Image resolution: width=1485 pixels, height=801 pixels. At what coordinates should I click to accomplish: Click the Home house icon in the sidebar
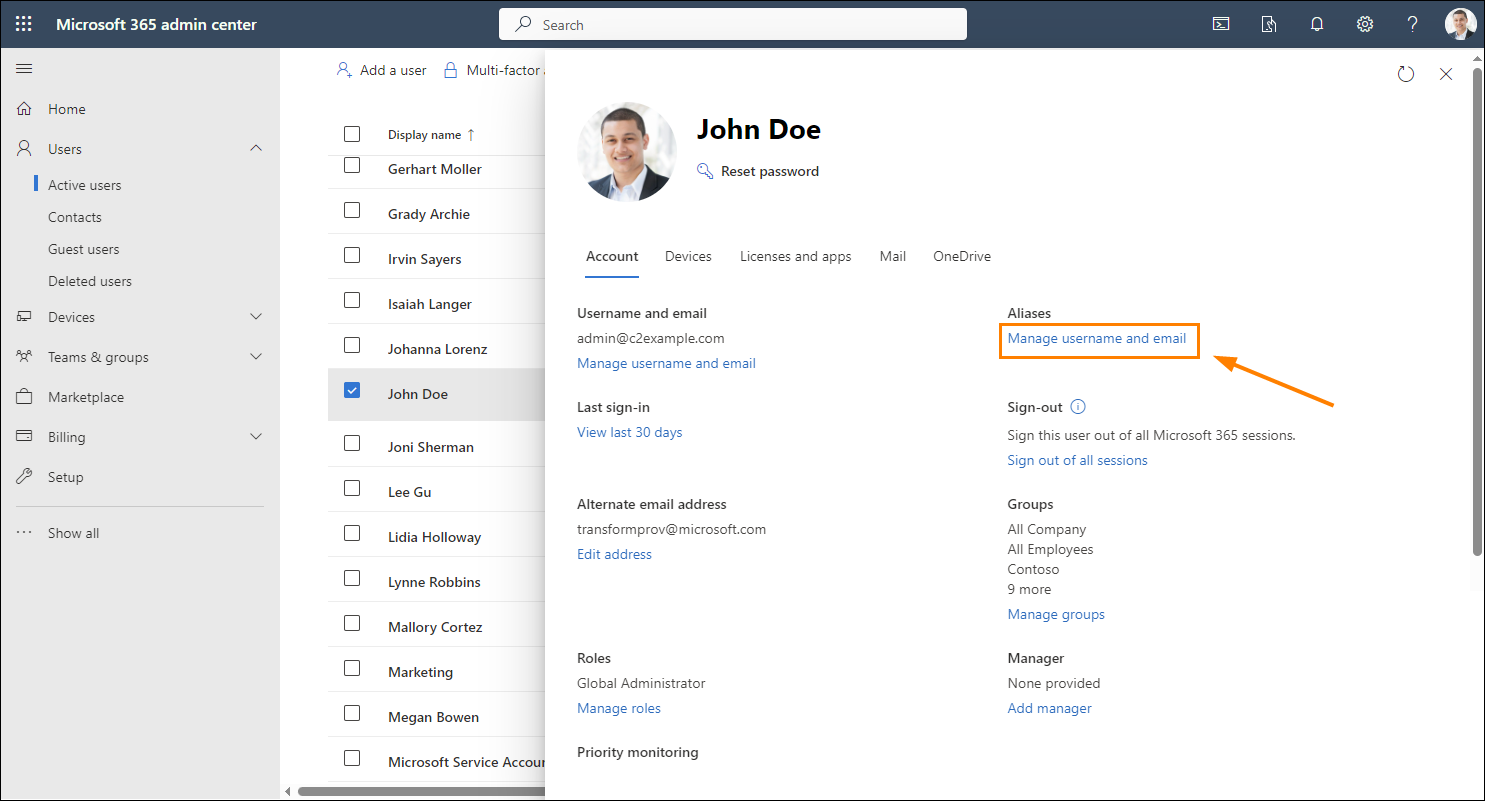click(25, 109)
